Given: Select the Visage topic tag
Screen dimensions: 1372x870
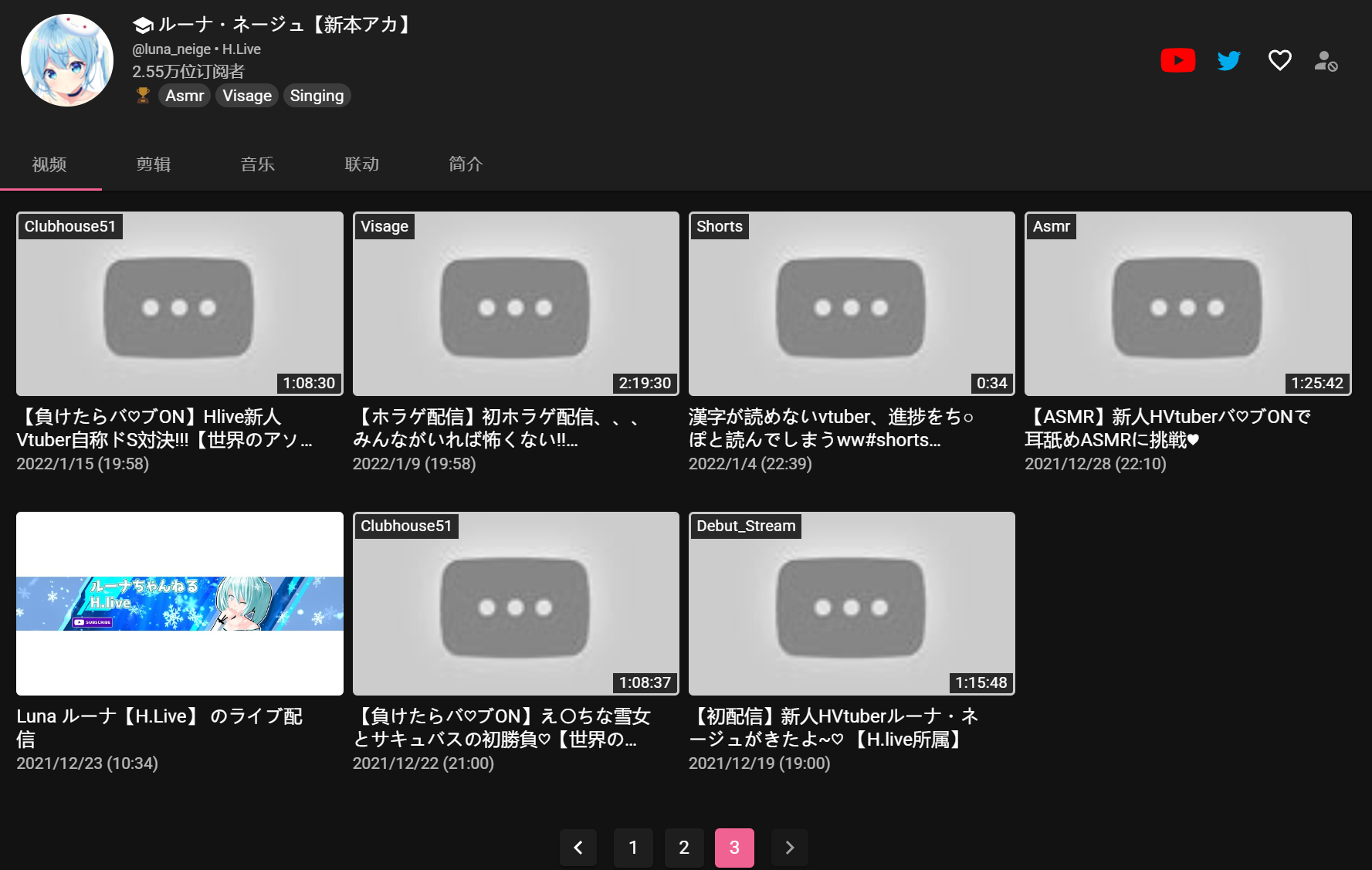Looking at the screenshot, I should (247, 96).
